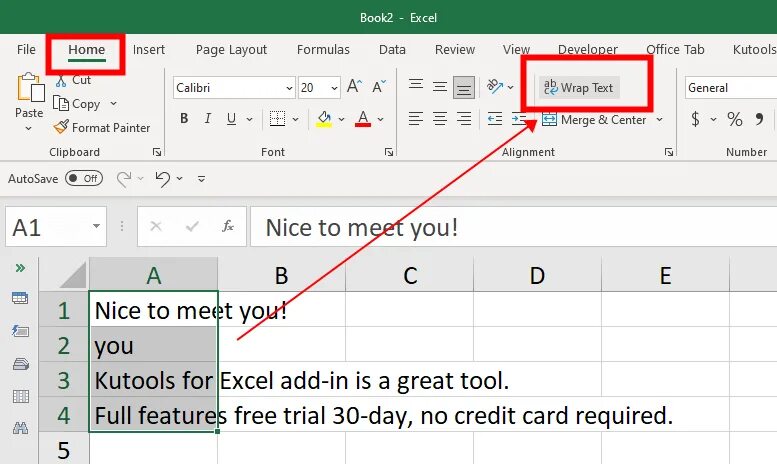Click Merge & Center button
The image size is (777, 464).
point(595,119)
